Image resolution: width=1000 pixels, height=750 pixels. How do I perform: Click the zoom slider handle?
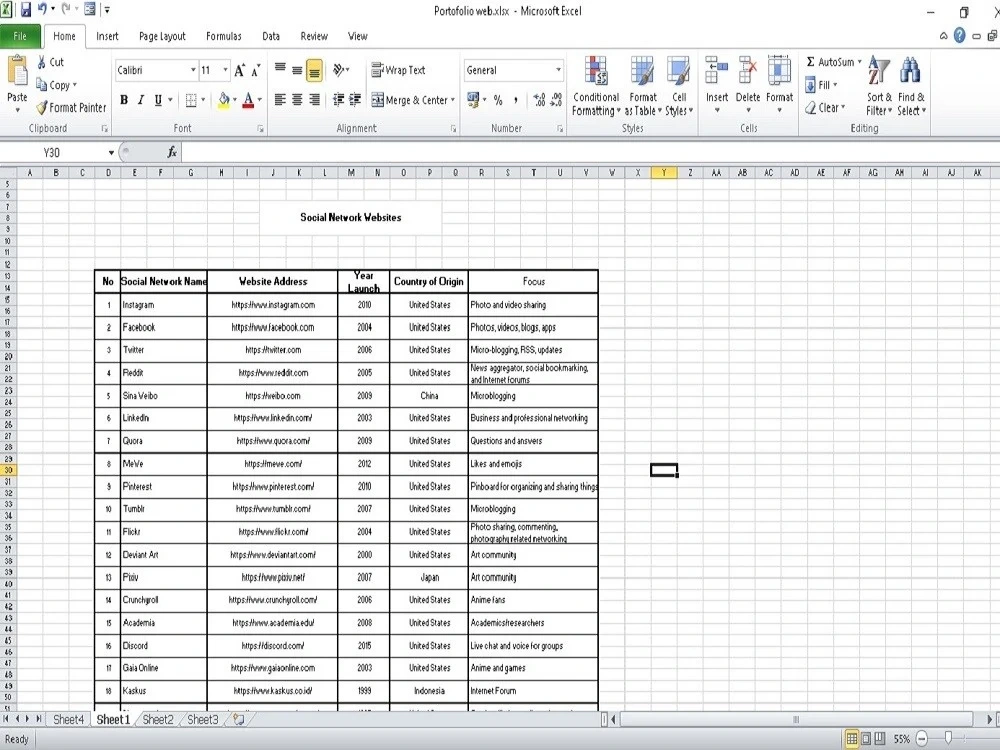pos(948,739)
